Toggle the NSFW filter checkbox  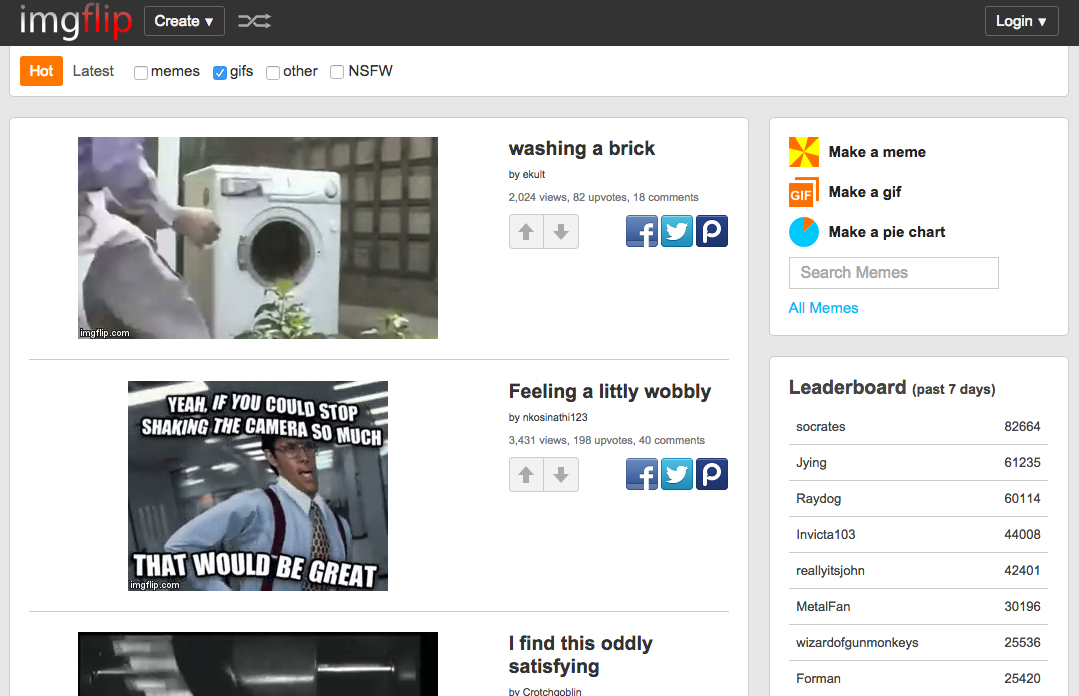click(337, 72)
